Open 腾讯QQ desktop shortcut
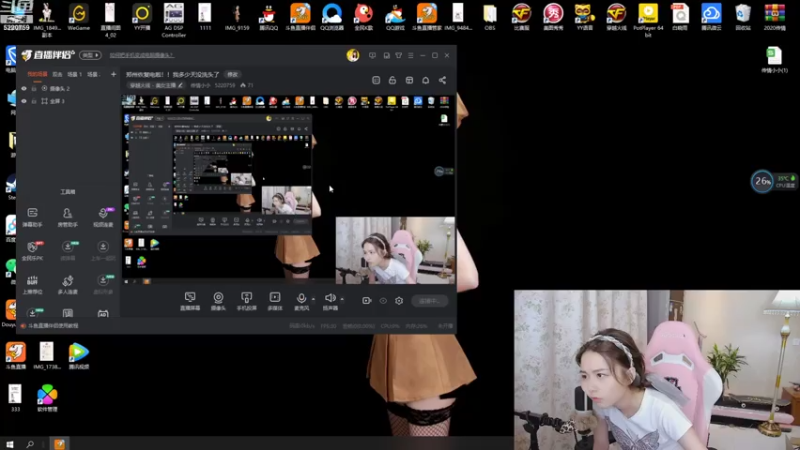The height and width of the screenshot is (450, 800). point(268,17)
